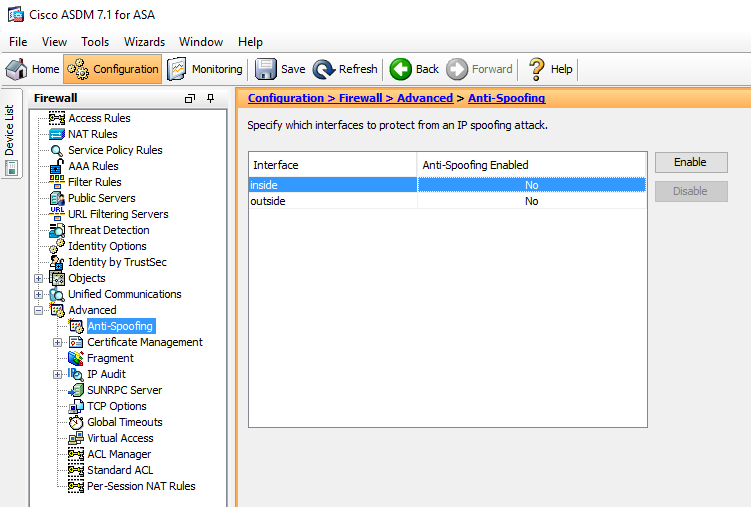Follow the Advanced breadcrumb link

424,98
